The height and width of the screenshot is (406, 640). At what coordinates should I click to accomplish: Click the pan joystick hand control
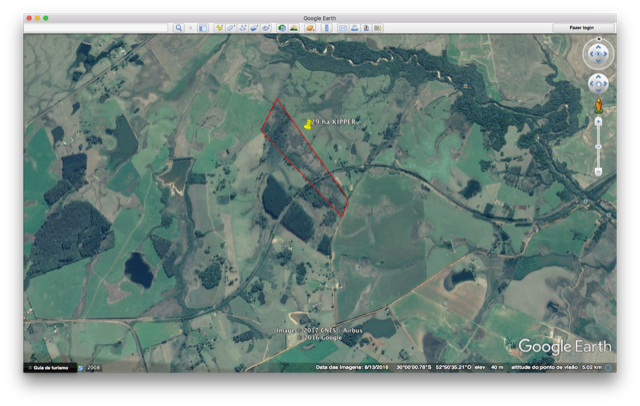[598, 82]
